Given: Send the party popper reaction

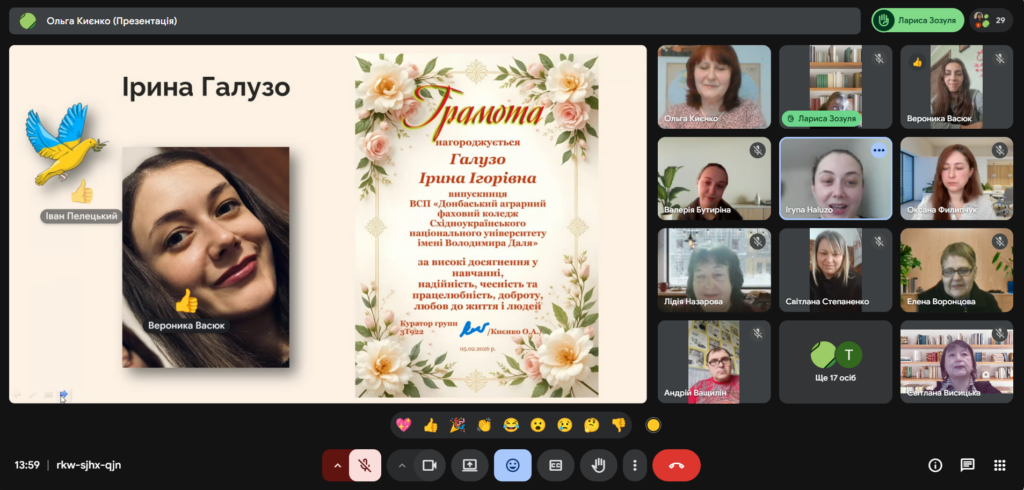Looking at the screenshot, I should [457, 425].
